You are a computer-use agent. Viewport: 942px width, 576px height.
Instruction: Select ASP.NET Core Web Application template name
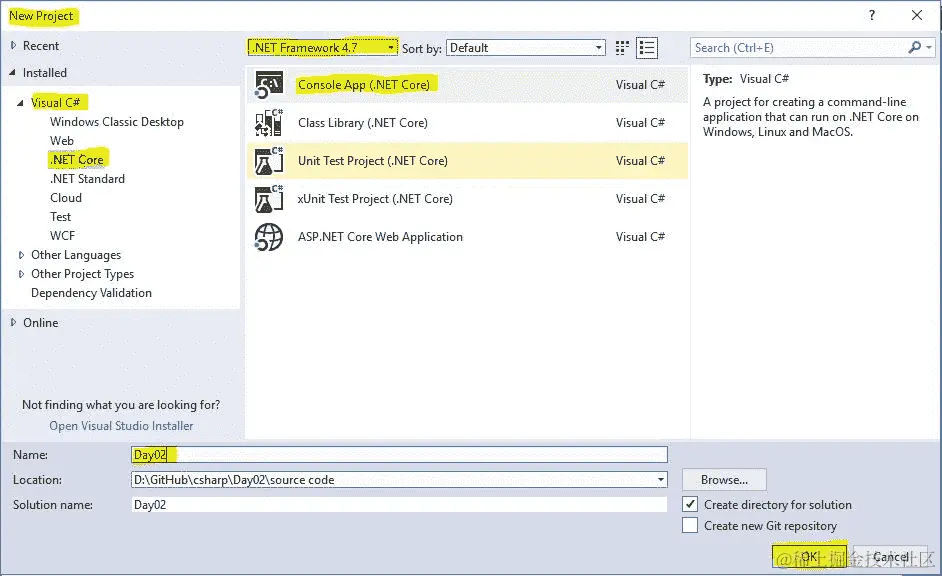pos(380,237)
